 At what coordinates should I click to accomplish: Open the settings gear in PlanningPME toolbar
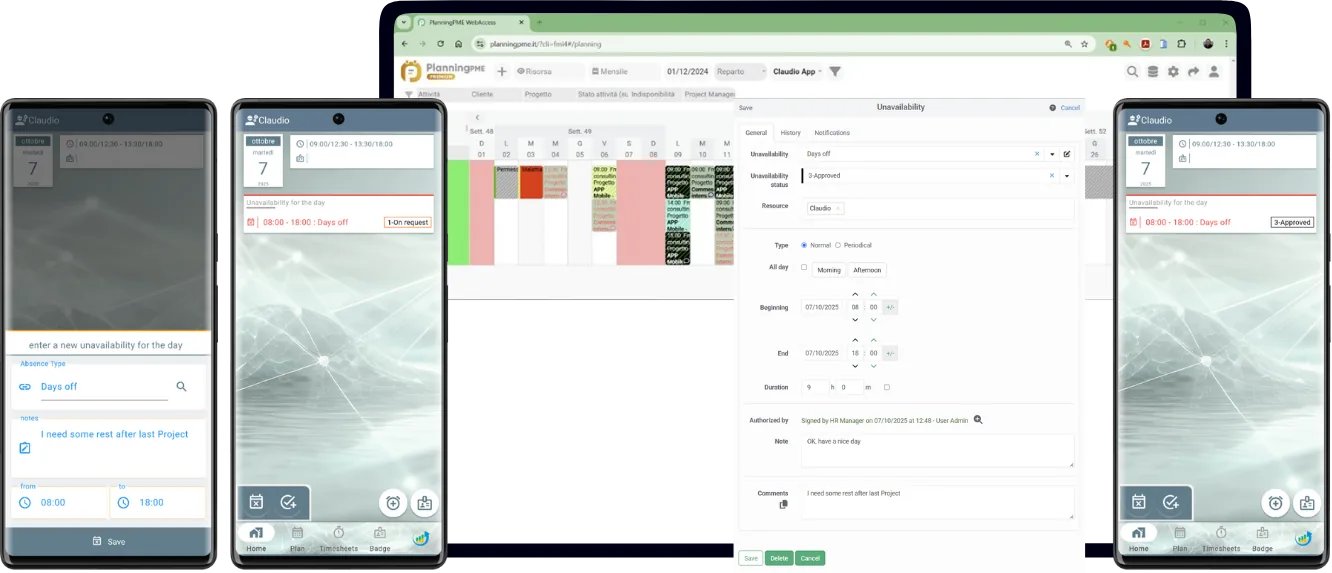(x=1173, y=72)
